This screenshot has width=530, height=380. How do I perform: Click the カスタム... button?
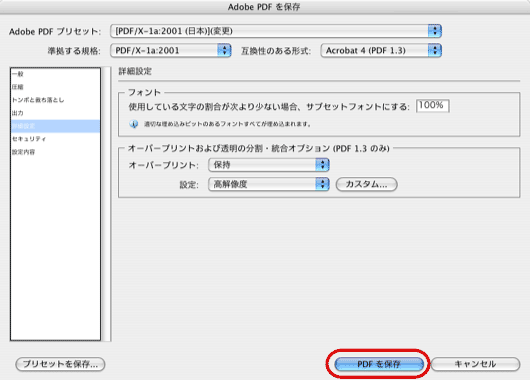pos(366,184)
